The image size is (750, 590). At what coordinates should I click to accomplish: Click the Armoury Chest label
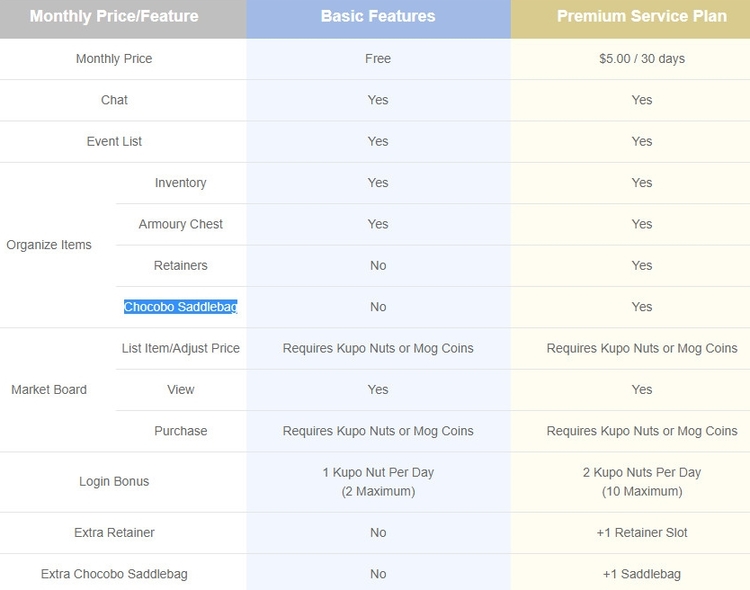(180, 224)
